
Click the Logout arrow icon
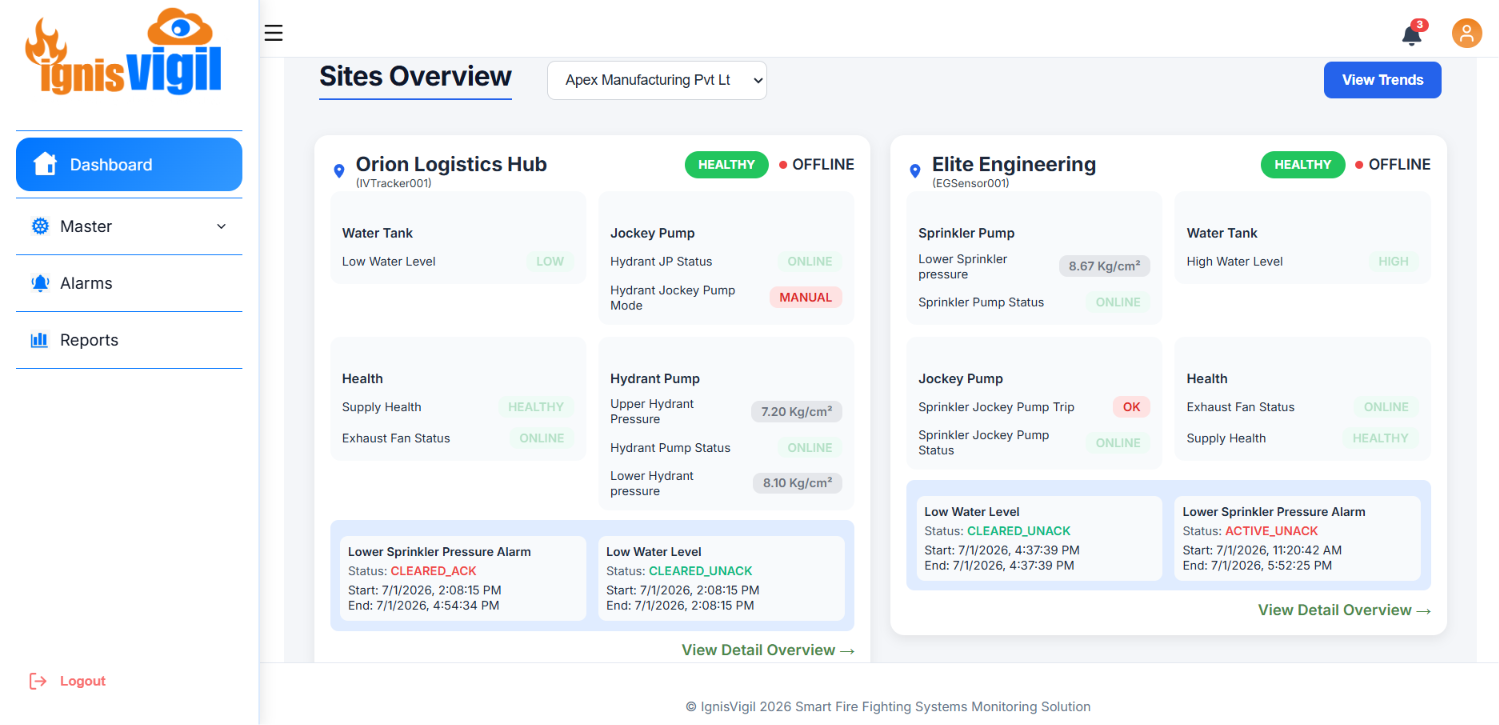tap(38, 681)
